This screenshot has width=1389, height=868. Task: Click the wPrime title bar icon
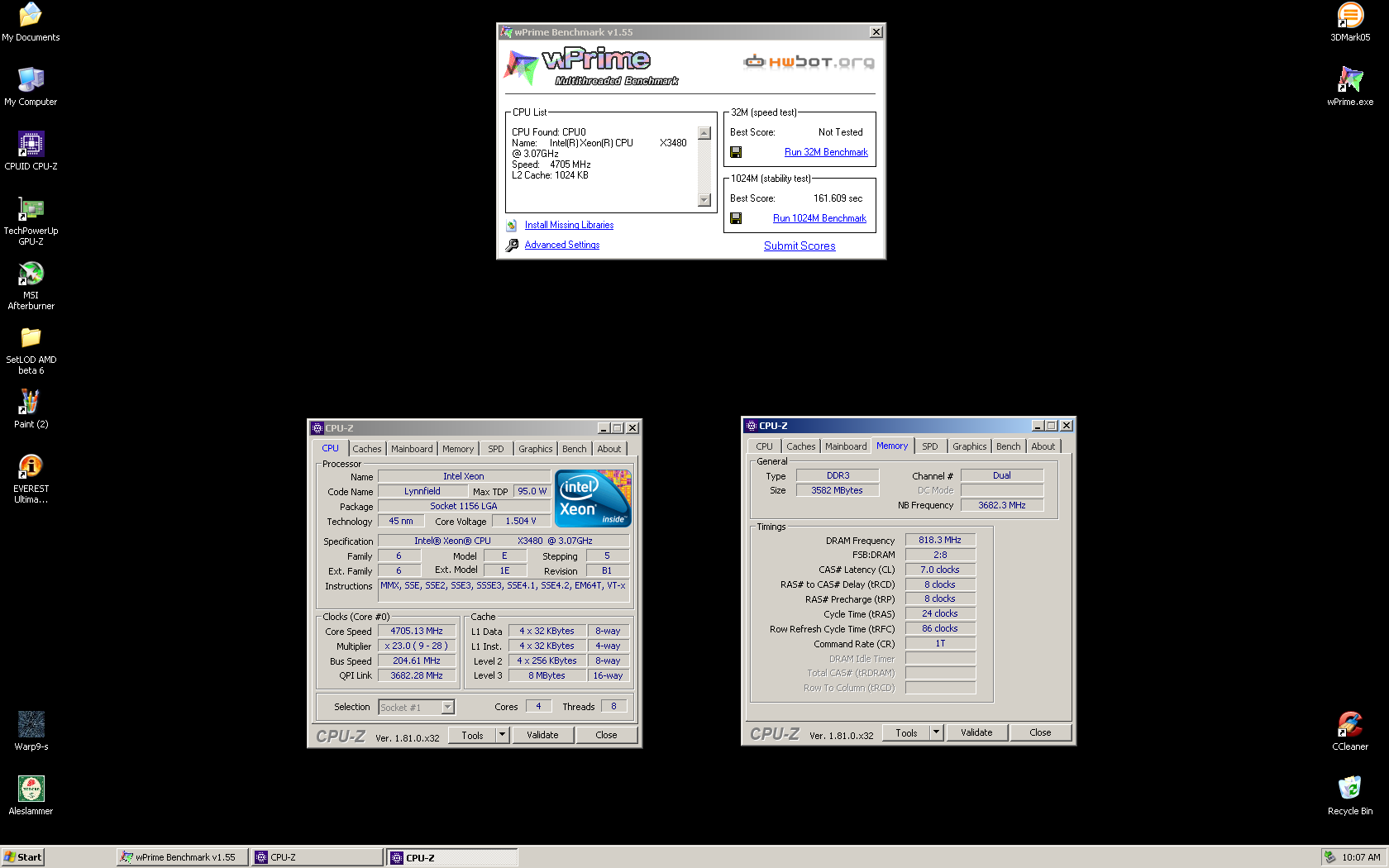(506, 32)
